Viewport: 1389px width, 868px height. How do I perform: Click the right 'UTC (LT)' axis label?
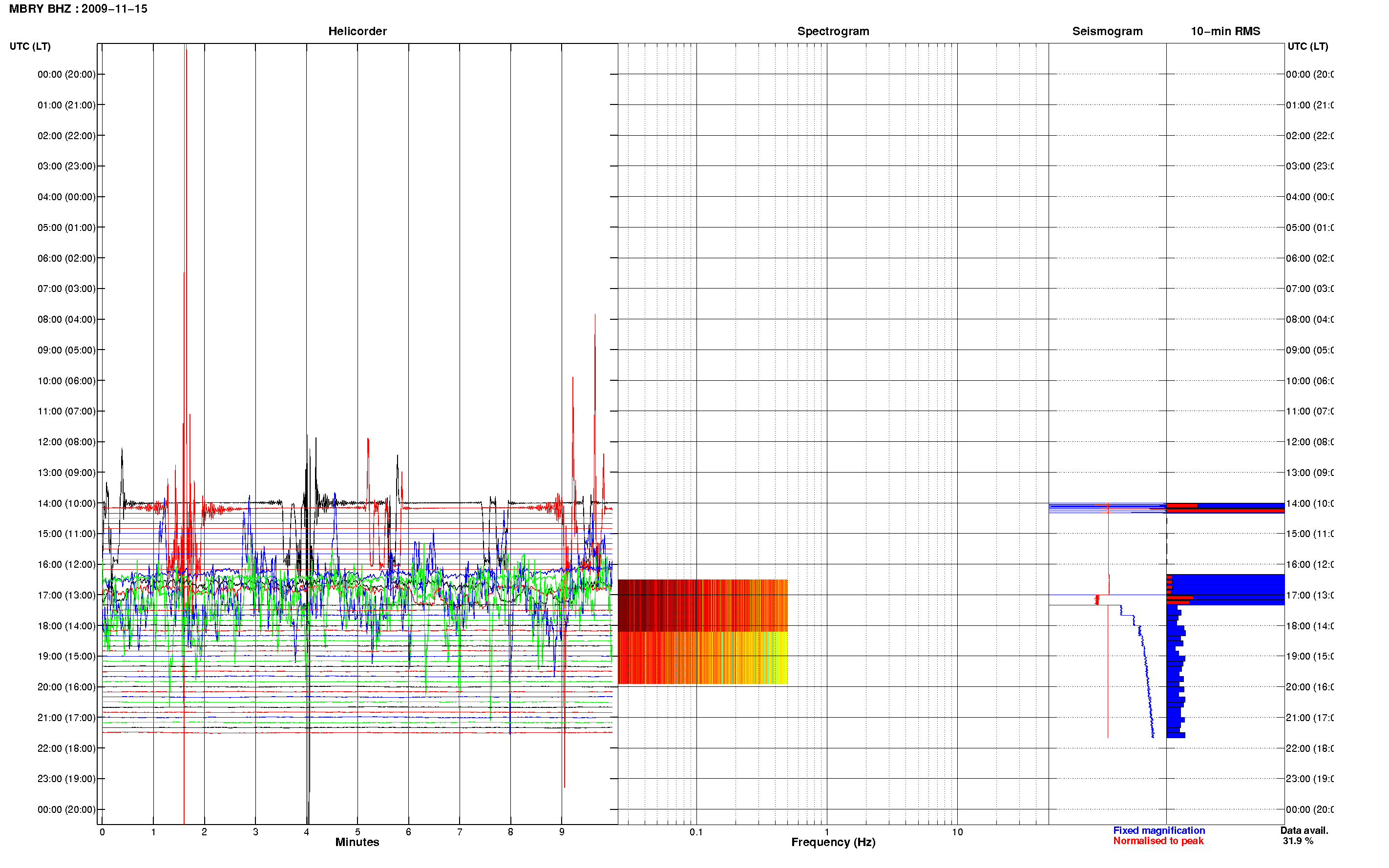(x=1307, y=46)
